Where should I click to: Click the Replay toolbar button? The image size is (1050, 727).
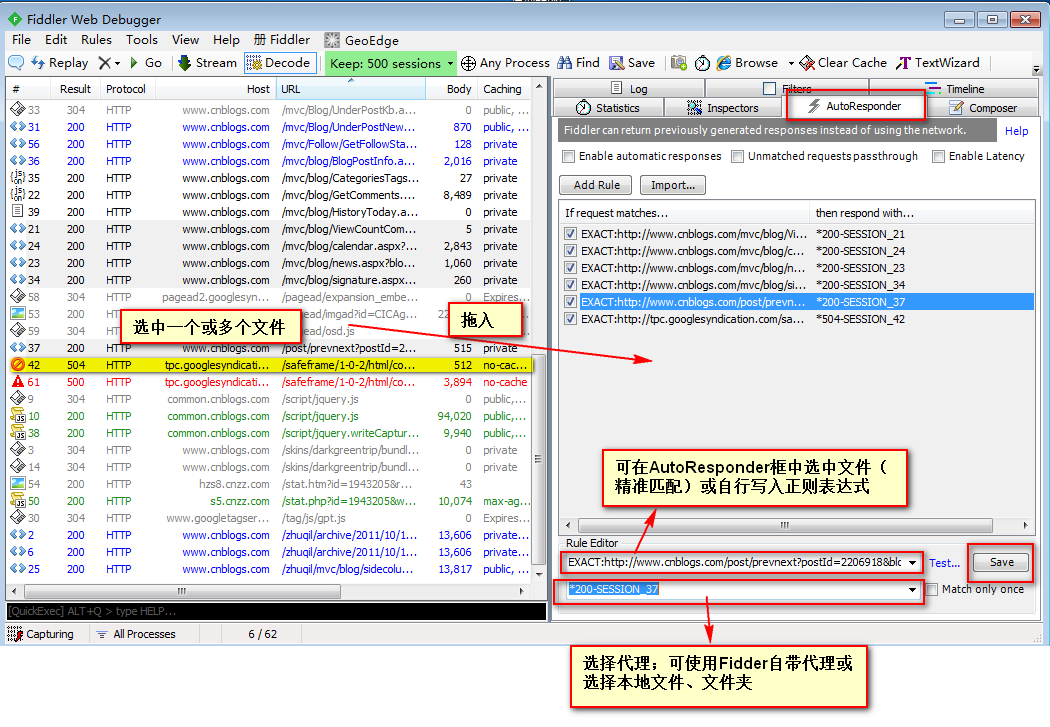pyautogui.click(x=60, y=63)
